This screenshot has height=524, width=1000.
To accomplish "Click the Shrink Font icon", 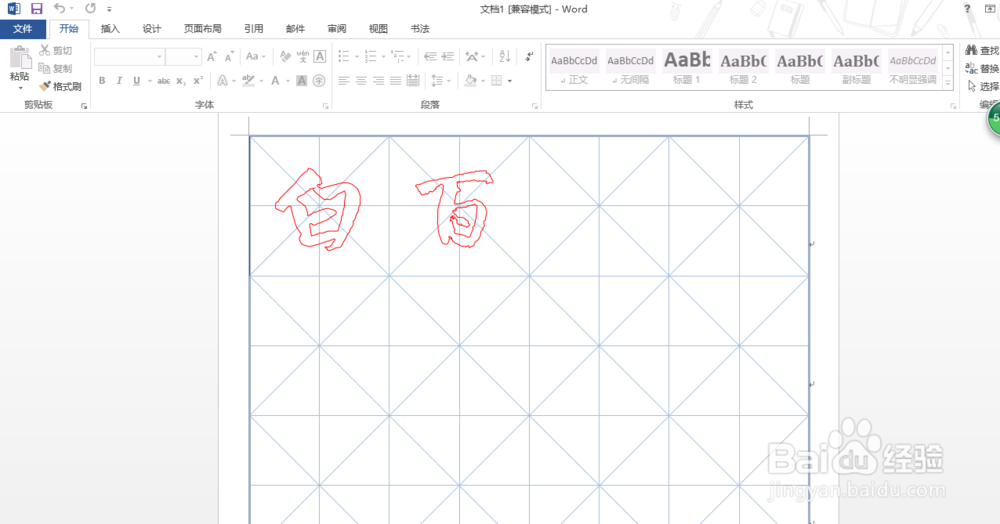I will pos(229,57).
